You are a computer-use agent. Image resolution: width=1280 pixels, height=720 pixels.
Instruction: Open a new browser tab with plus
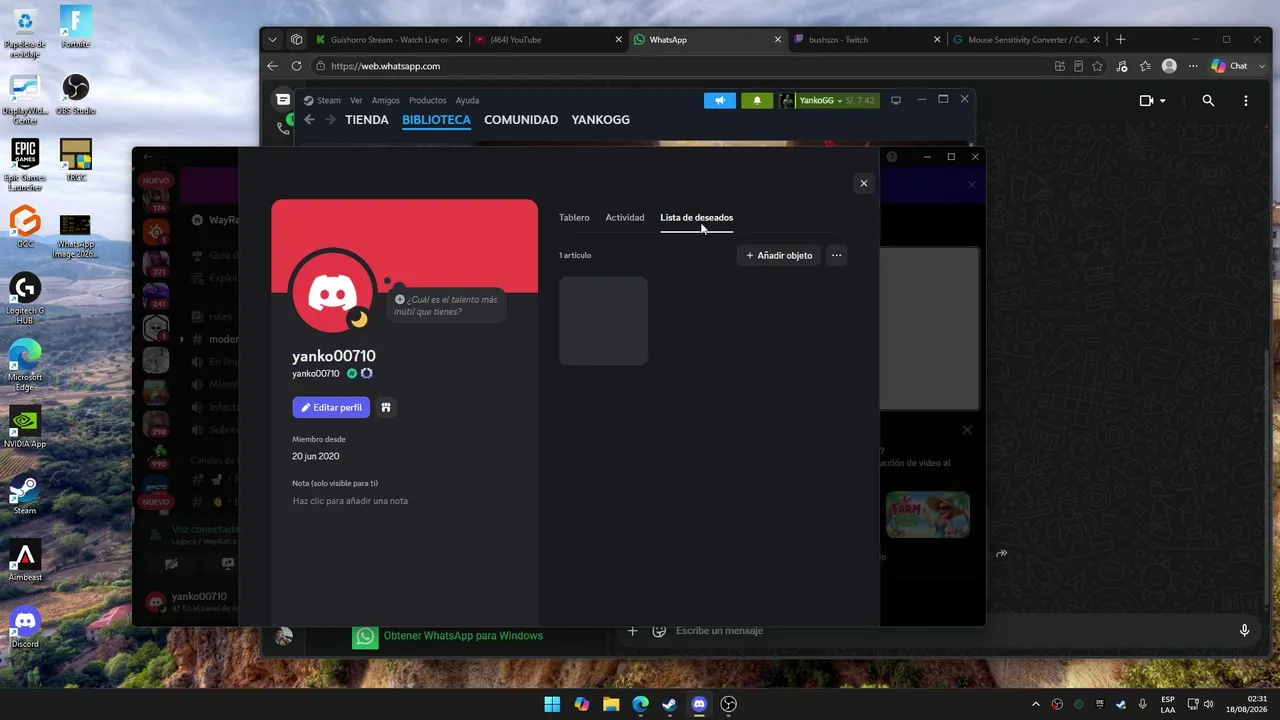1120,40
